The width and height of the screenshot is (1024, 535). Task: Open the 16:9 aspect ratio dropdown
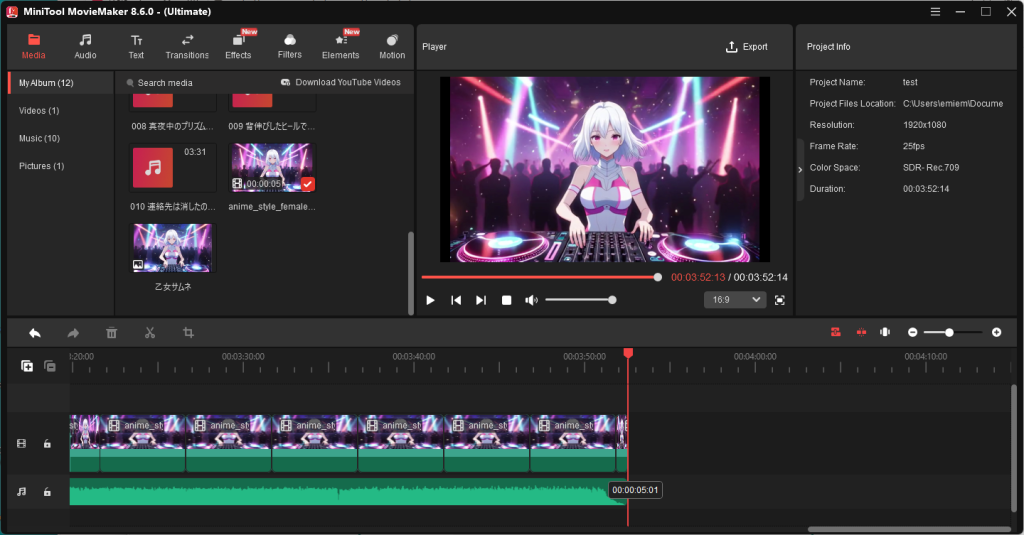(x=735, y=300)
